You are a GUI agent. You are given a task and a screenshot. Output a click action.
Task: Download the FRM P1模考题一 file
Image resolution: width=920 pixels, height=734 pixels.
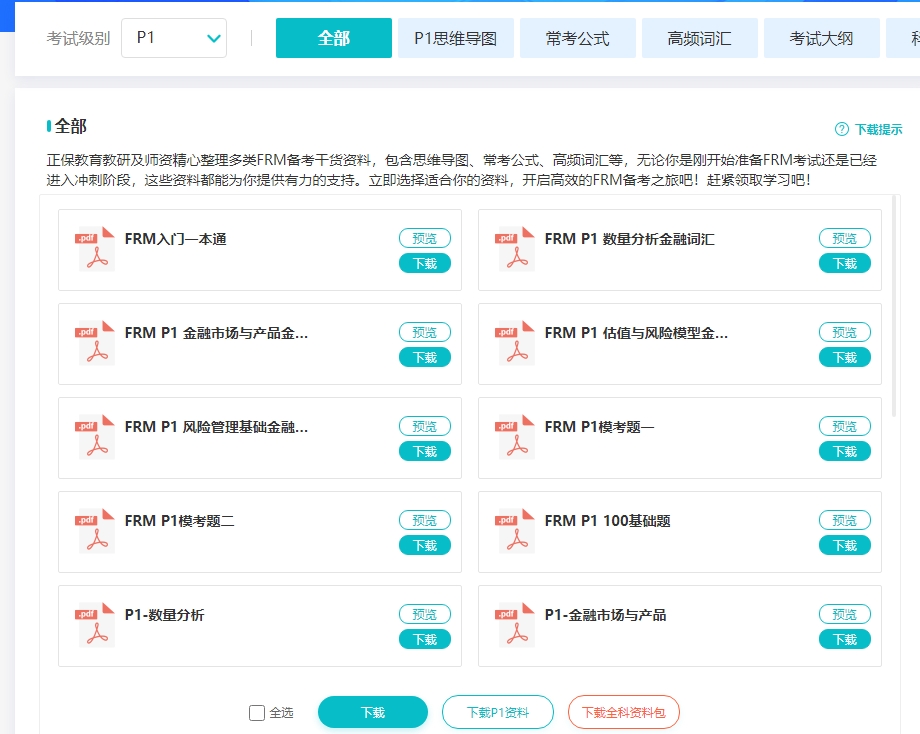pyautogui.click(x=844, y=451)
